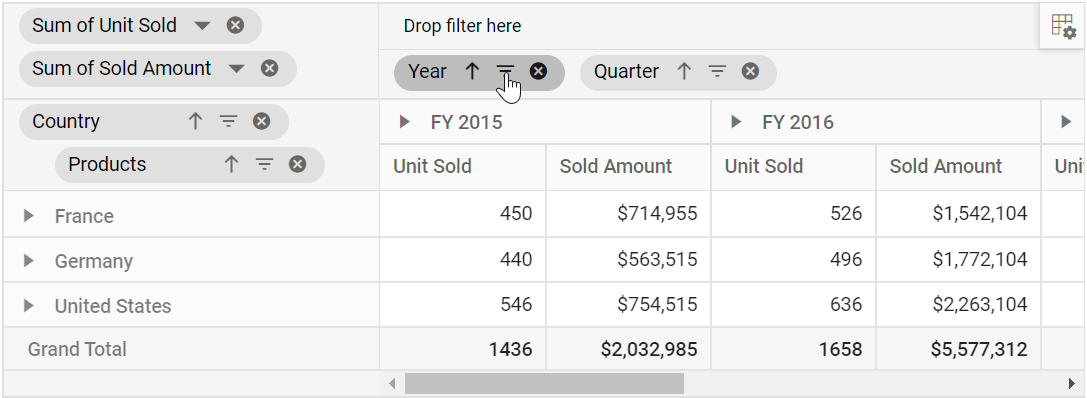Image resolution: width=1087 pixels, height=398 pixels.
Task: Select the cell $563,515
Action: click(628, 259)
